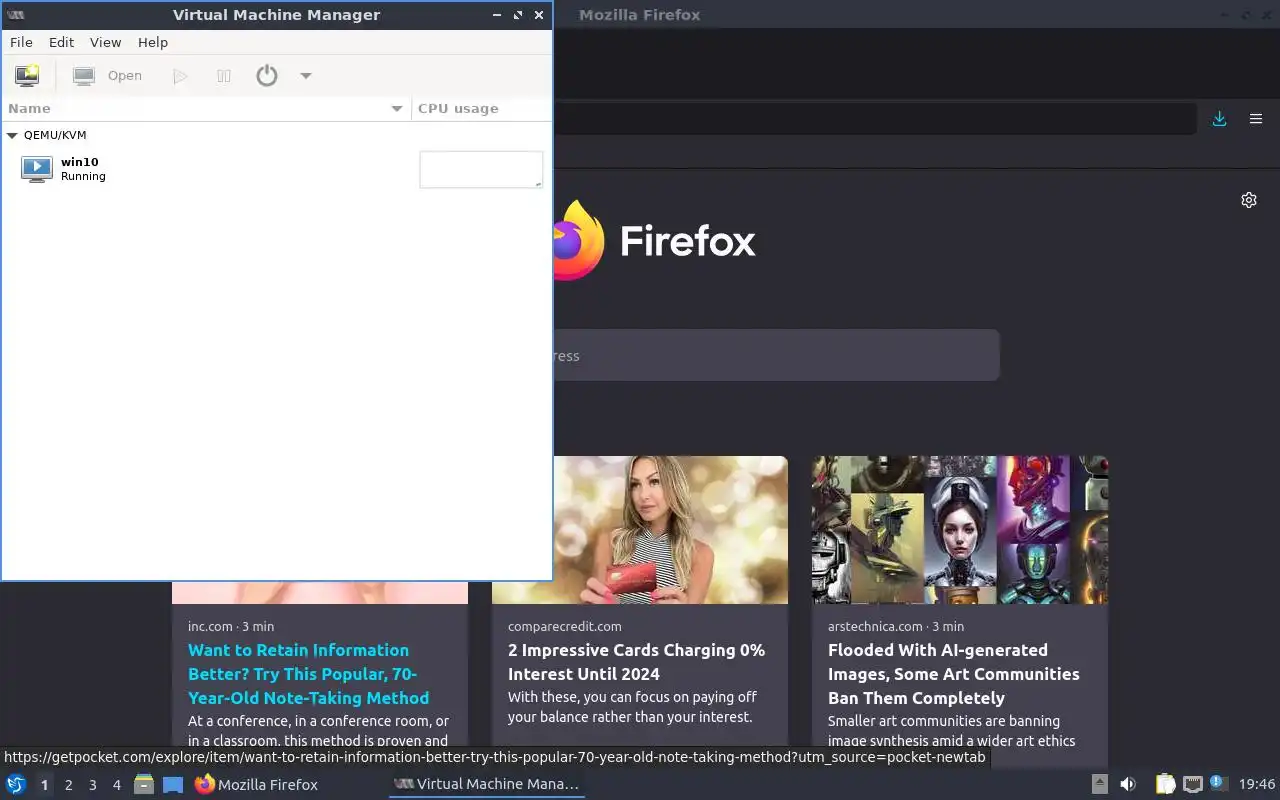
Task: Click the removable media eject tray icon
Action: (x=1099, y=785)
